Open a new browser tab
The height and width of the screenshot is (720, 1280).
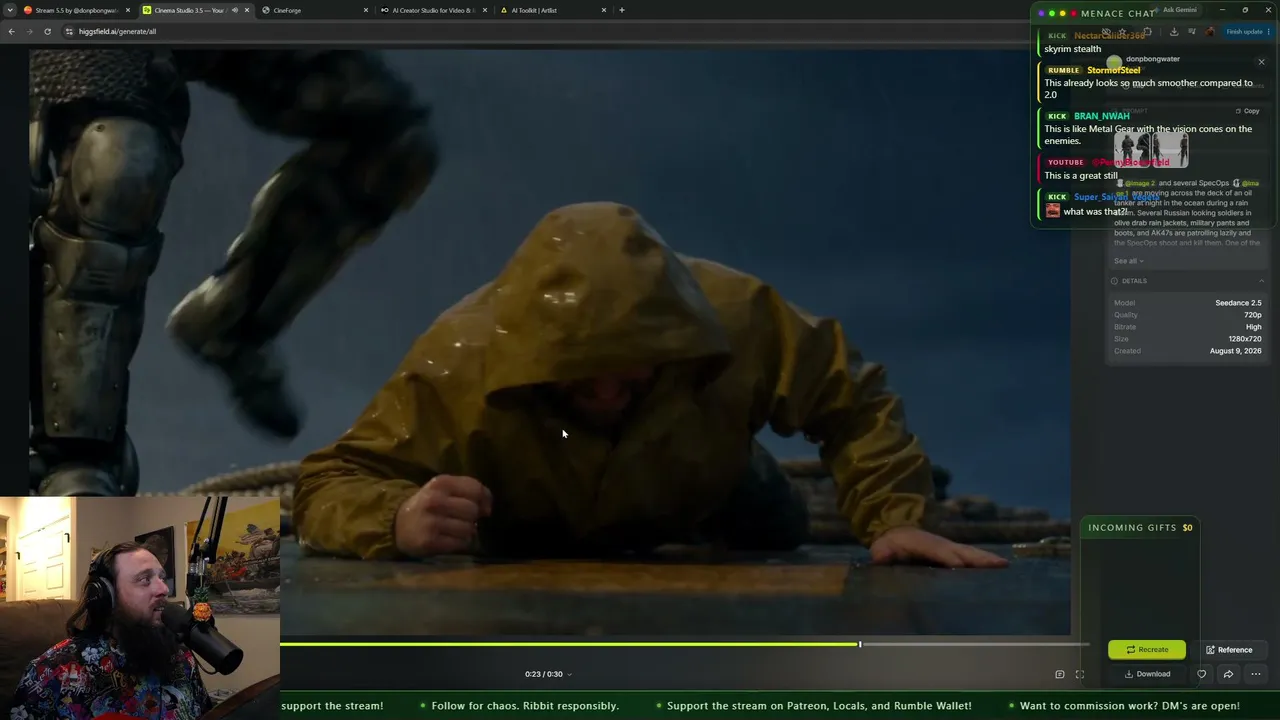click(622, 10)
